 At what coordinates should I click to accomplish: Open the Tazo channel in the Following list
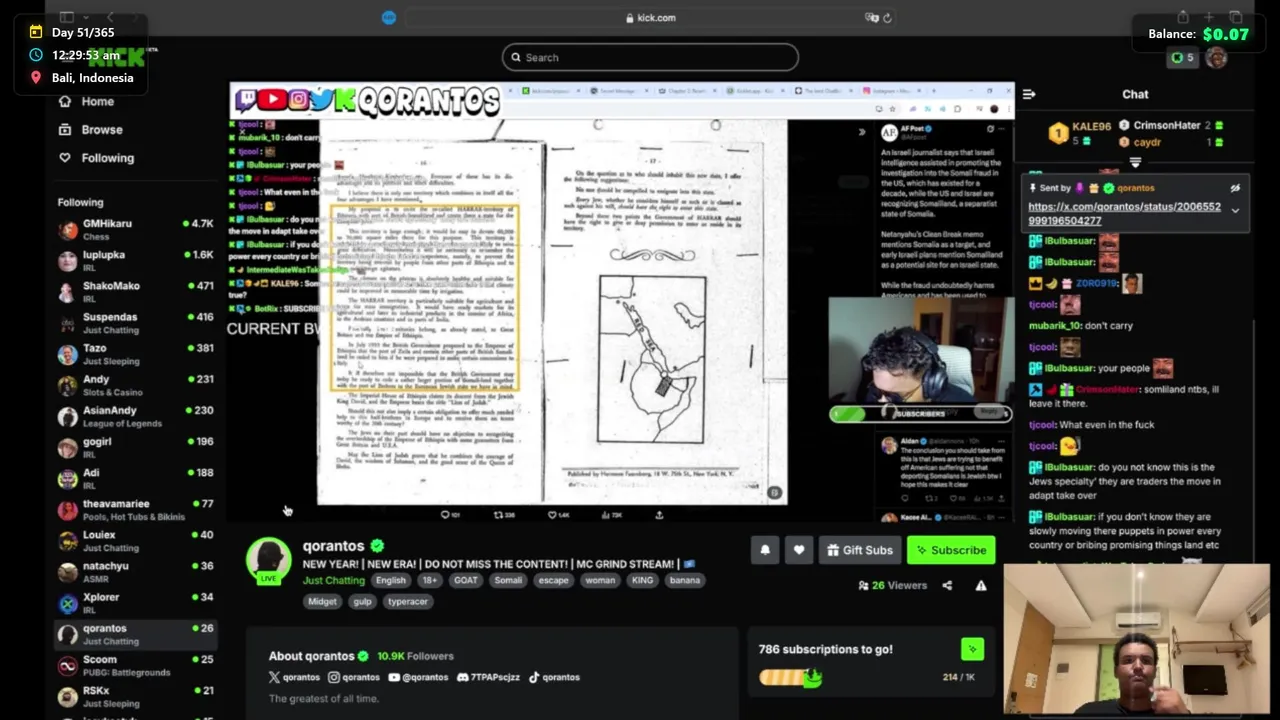tap(134, 354)
